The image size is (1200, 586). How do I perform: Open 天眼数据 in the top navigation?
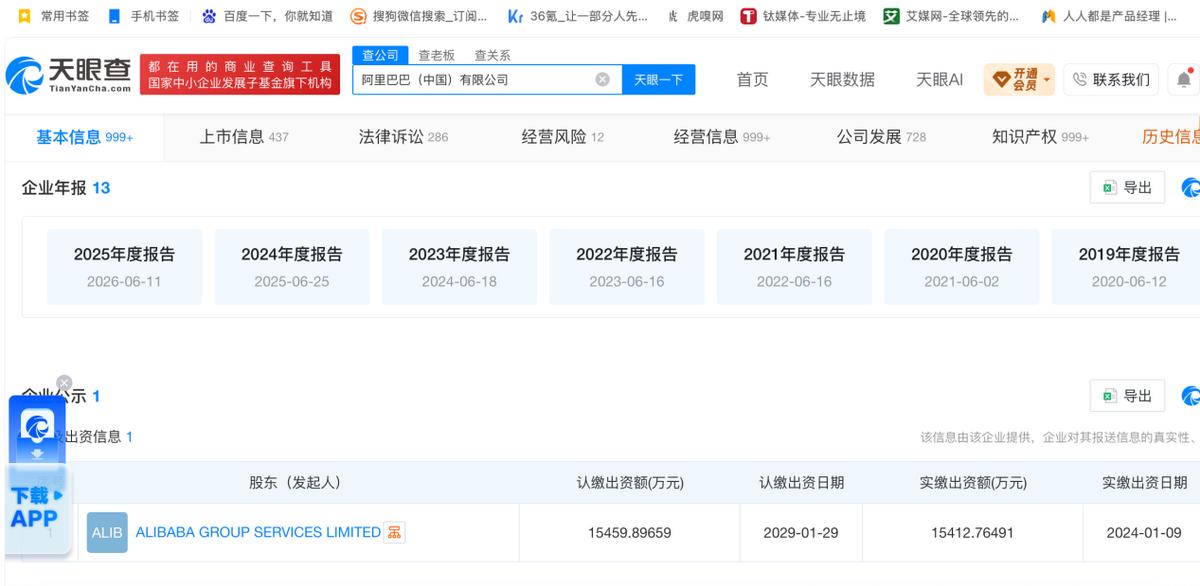tap(842, 79)
